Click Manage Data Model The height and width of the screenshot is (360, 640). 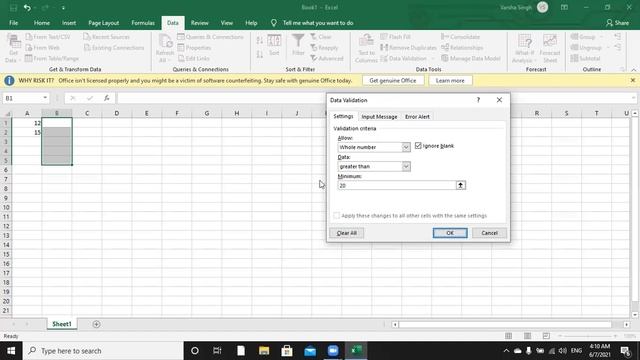[471, 58]
